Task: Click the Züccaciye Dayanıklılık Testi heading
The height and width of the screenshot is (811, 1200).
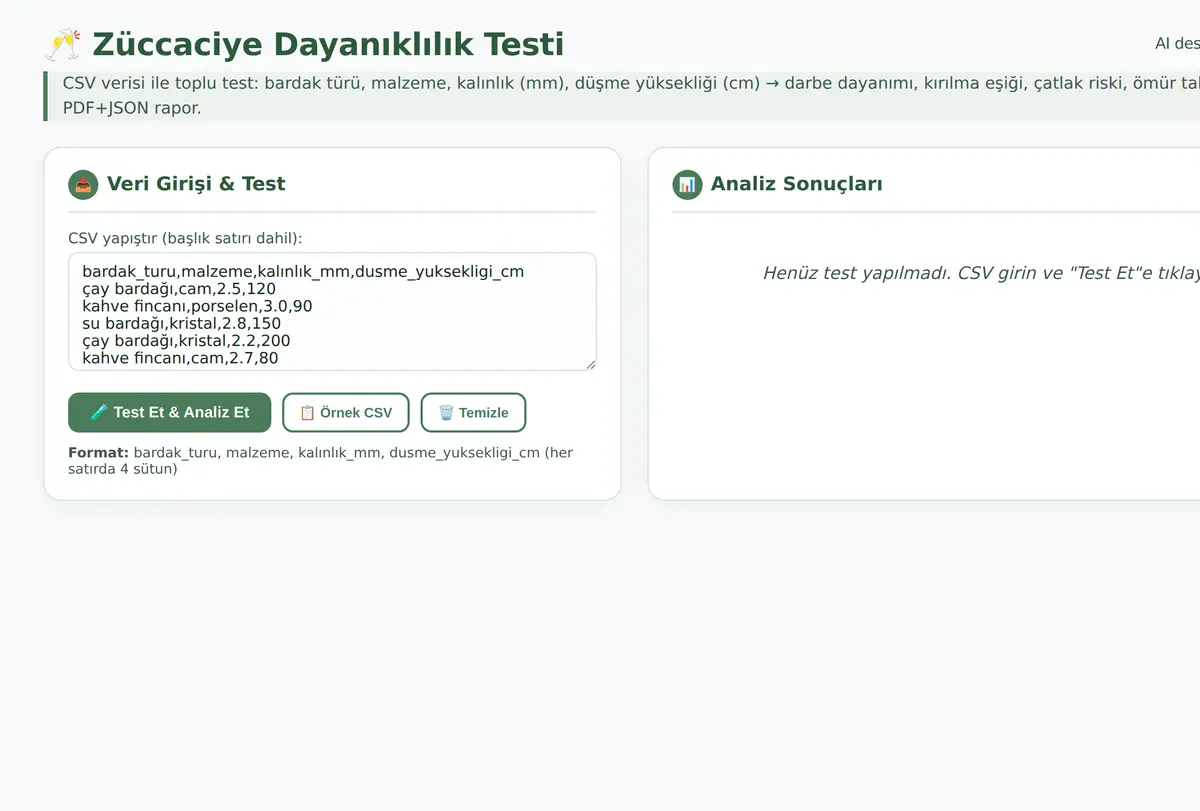Action: click(x=328, y=45)
